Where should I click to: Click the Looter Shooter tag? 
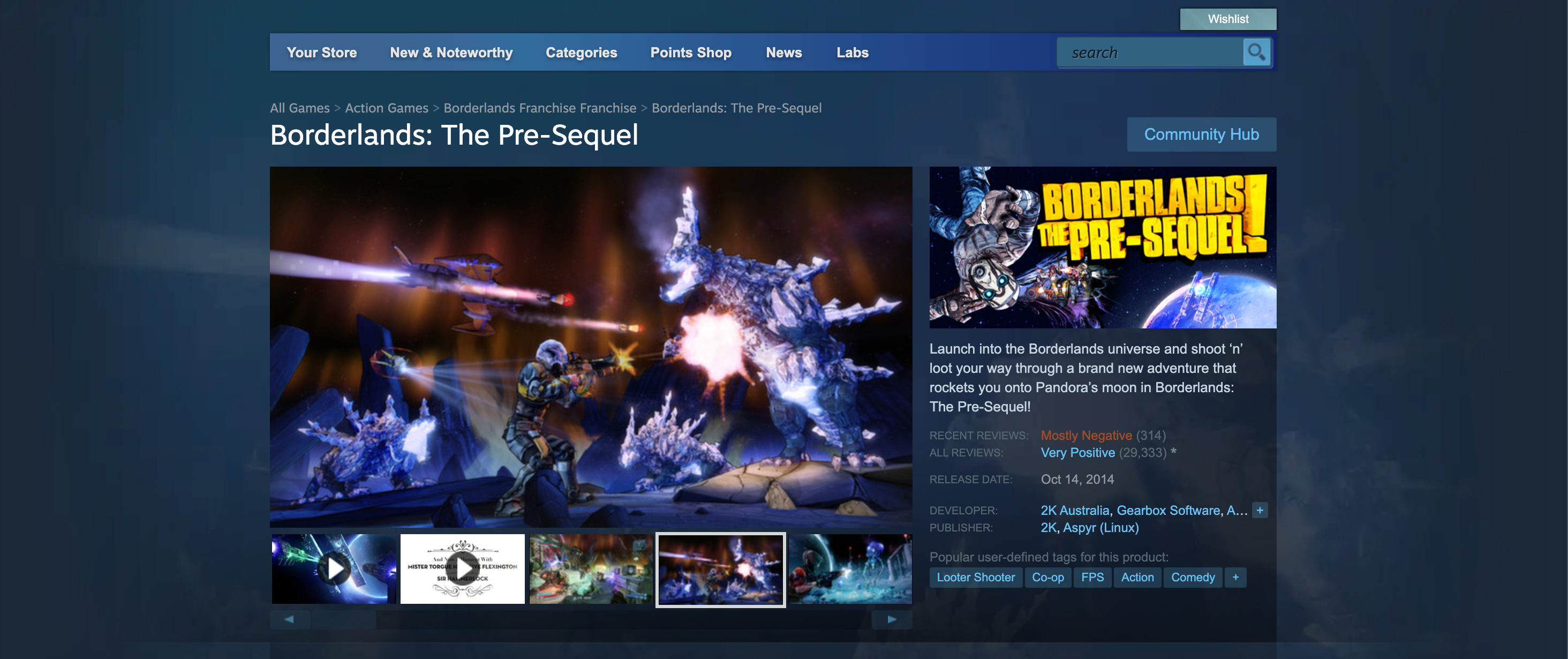pyautogui.click(x=975, y=578)
